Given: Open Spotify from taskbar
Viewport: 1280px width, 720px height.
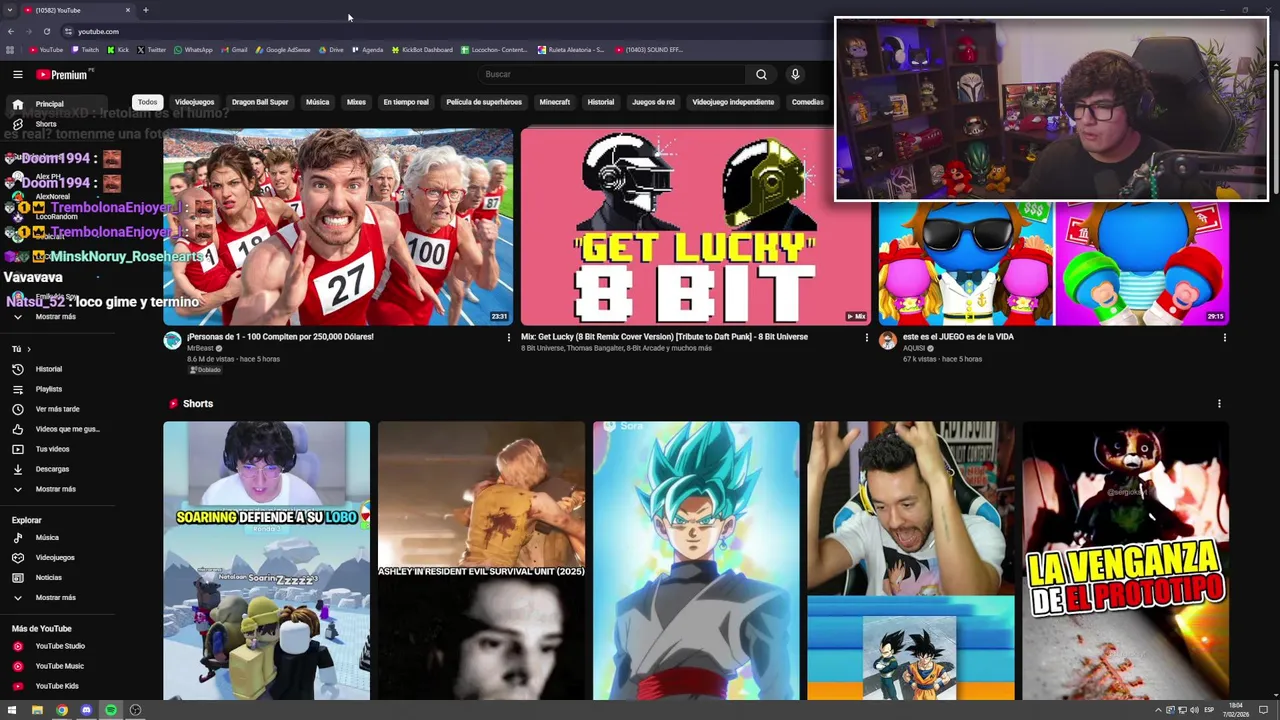Looking at the screenshot, I should [111, 710].
